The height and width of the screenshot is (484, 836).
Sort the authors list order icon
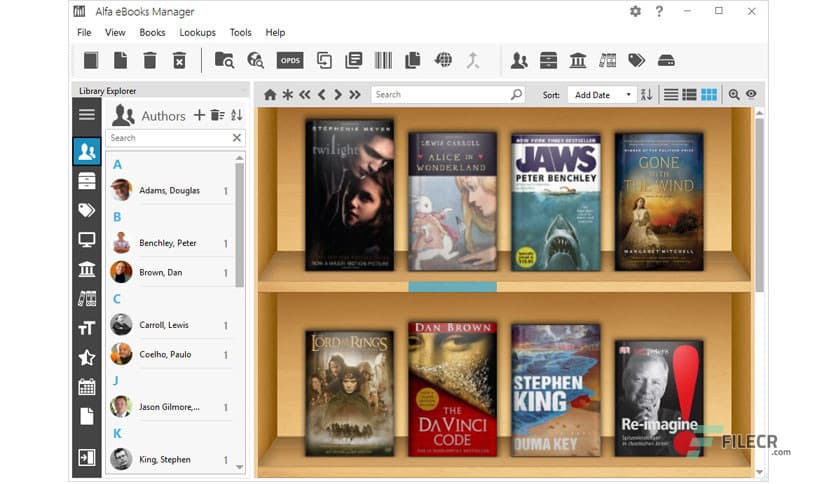pos(237,115)
